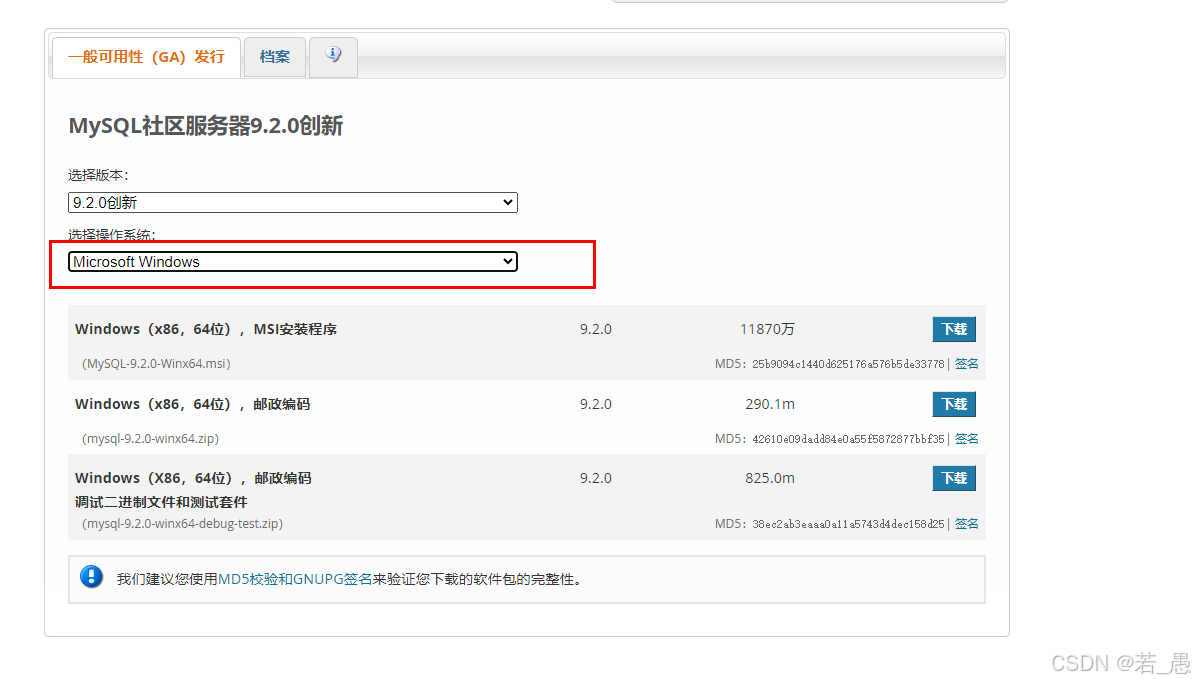1195x683 pixels.
Task: Open 签名 link for winx64-debug-test.zip
Action: 966,524
